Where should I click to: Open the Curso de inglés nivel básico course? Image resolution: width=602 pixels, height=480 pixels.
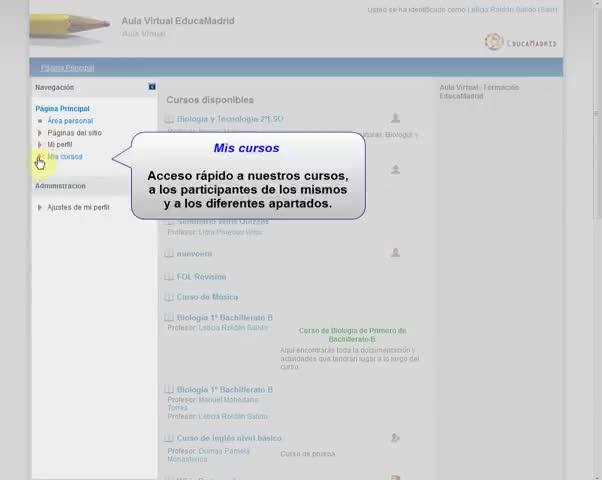click(x=229, y=438)
